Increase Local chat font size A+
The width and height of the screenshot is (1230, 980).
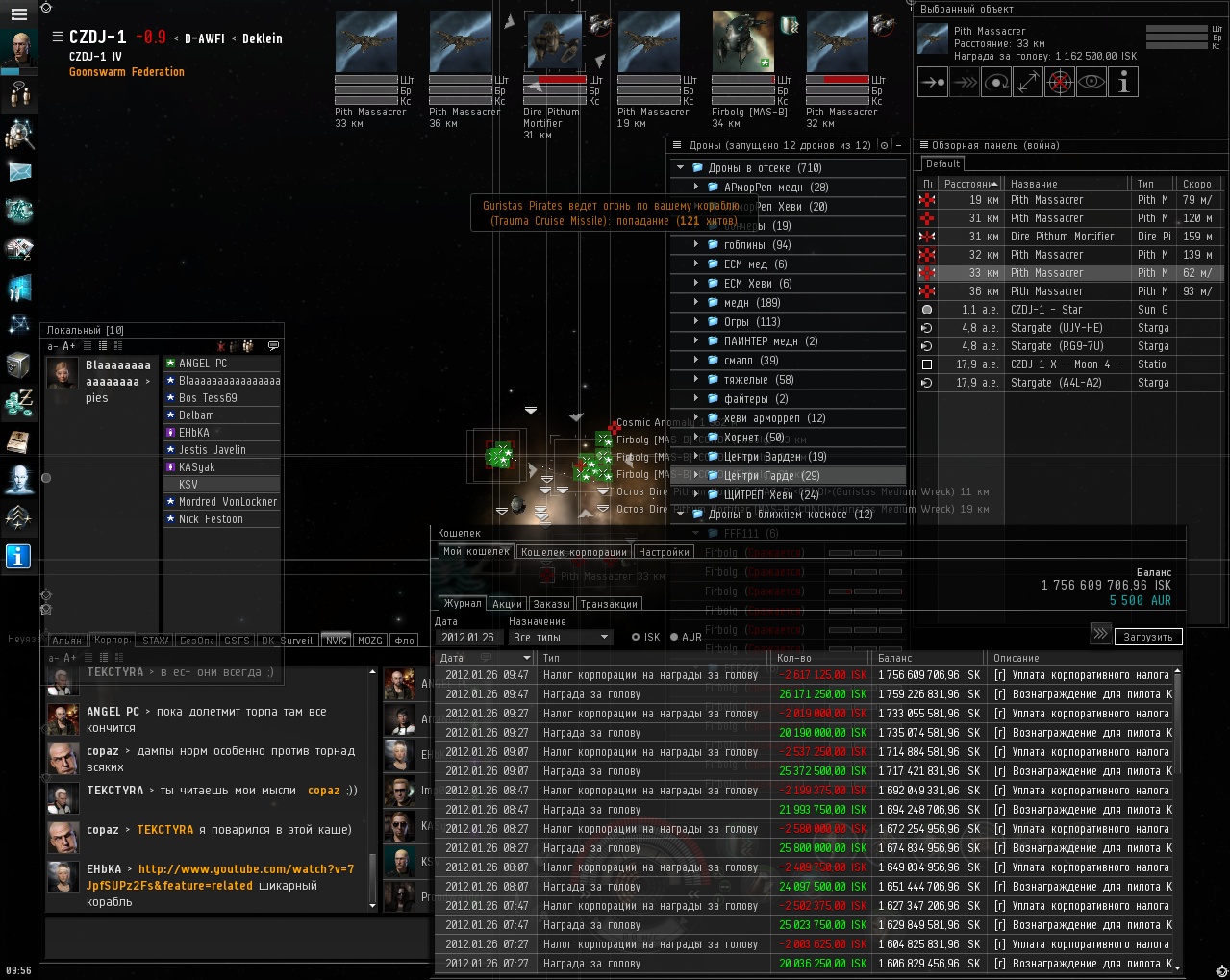[69, 346]
